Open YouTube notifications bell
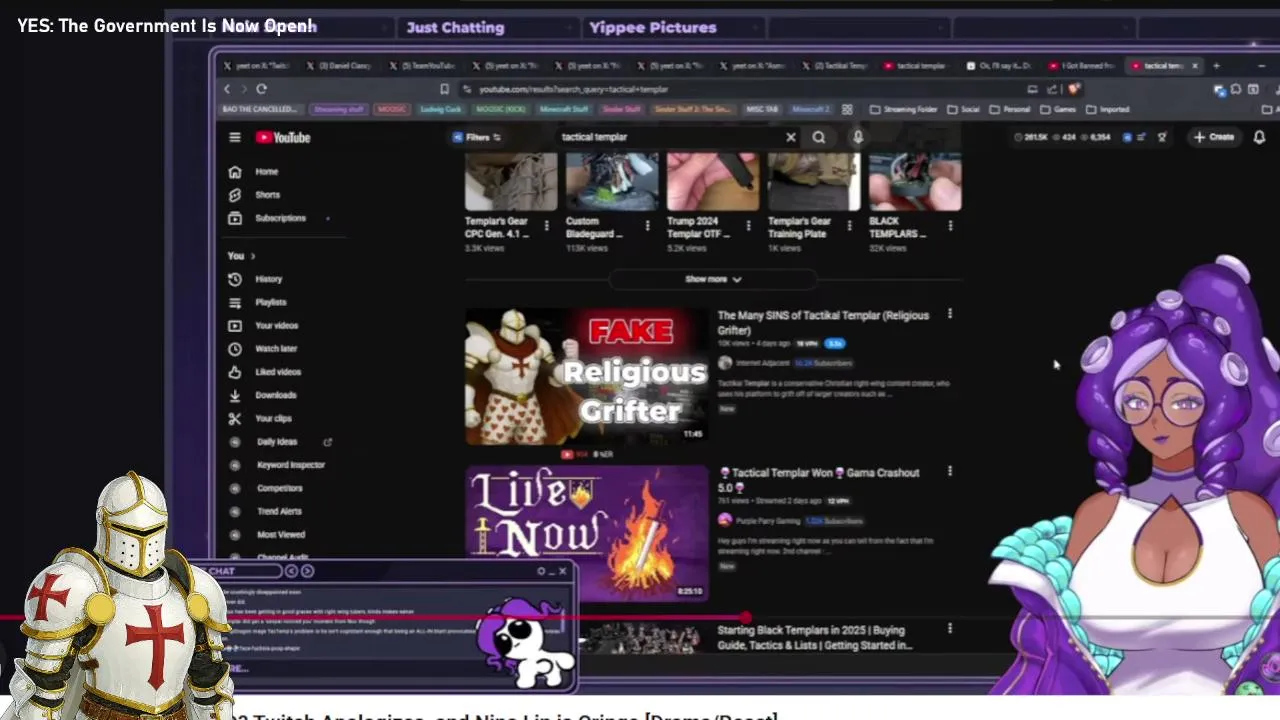The height and width of the screenshot is (720, 1280). click(x=1259, y=137)
